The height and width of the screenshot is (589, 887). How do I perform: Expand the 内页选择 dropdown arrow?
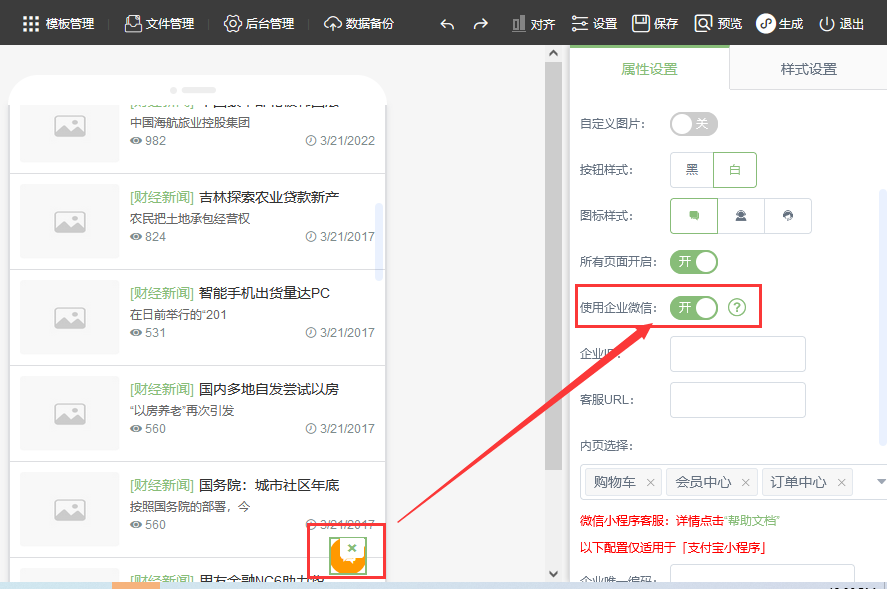pyautogui.click(x=881, y=482)
